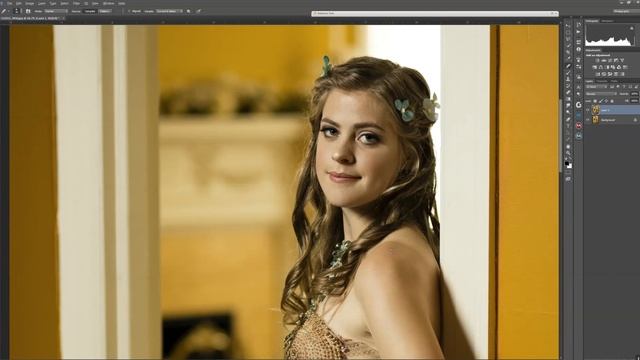Select the Move tool

tap(568, 25)
